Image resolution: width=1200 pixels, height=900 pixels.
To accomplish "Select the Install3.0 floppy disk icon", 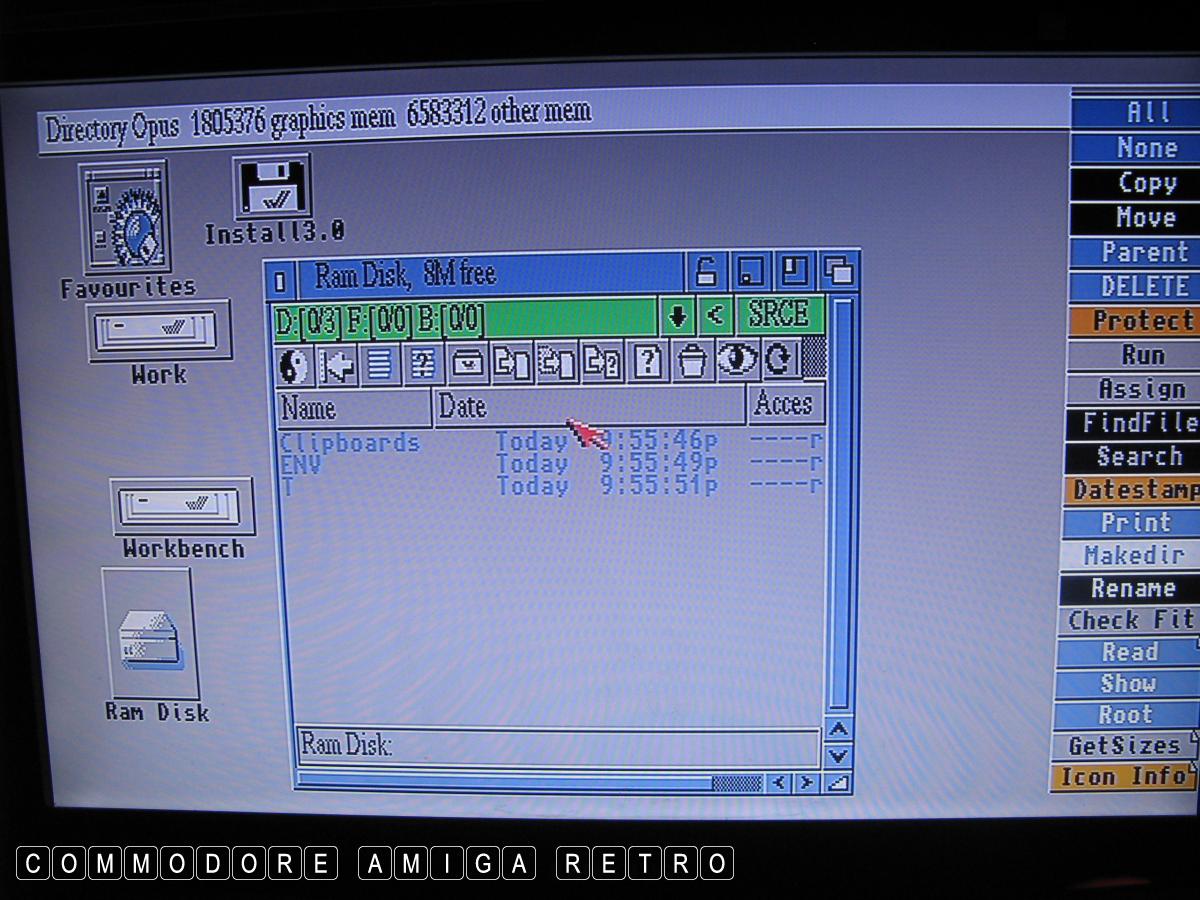I will 272,188.
